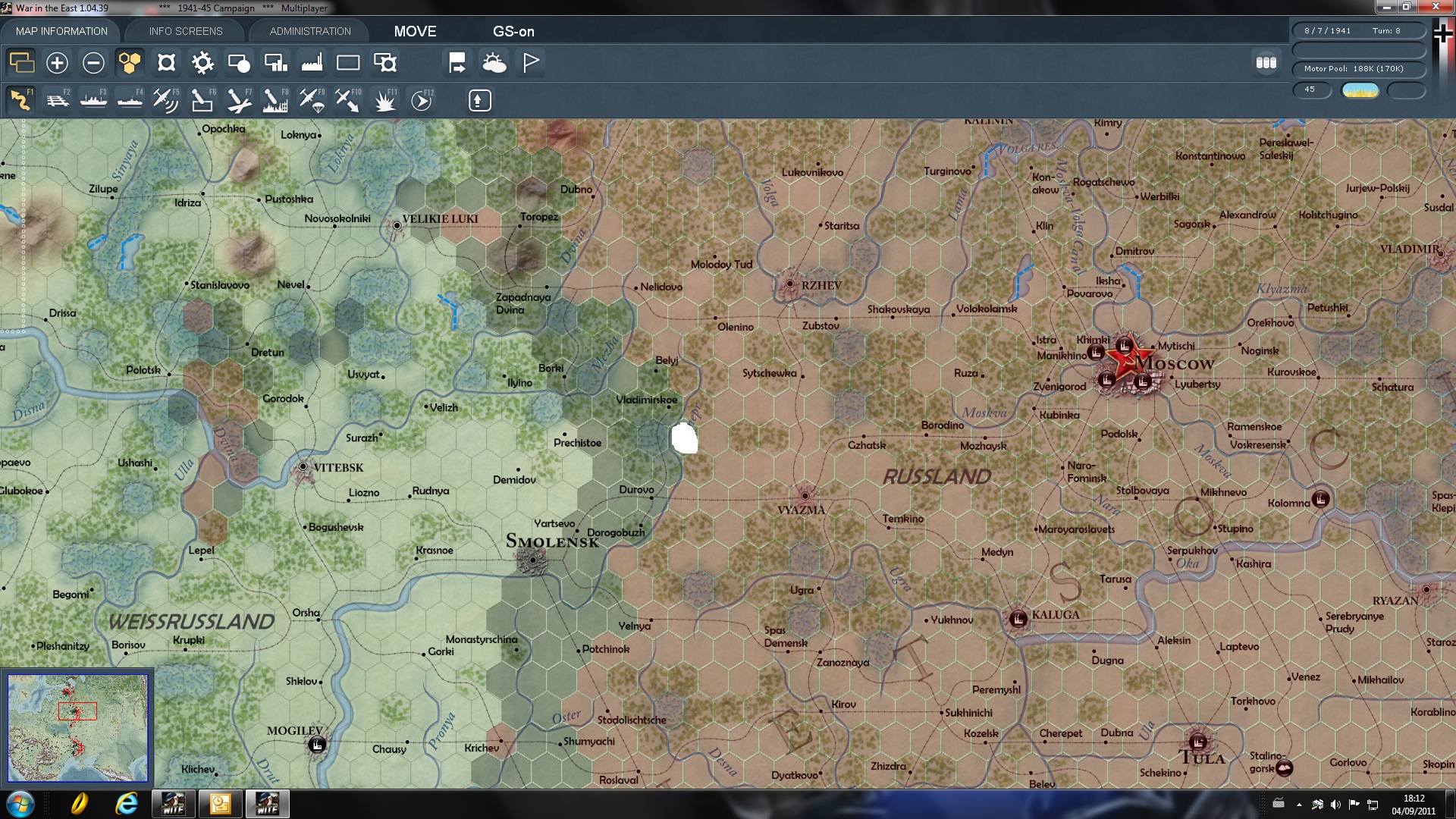Image resolution: width=1456 pixels, height=819 pixels.
Task: Click the Tula factory marker
Action: click(x=1198, y=741)
